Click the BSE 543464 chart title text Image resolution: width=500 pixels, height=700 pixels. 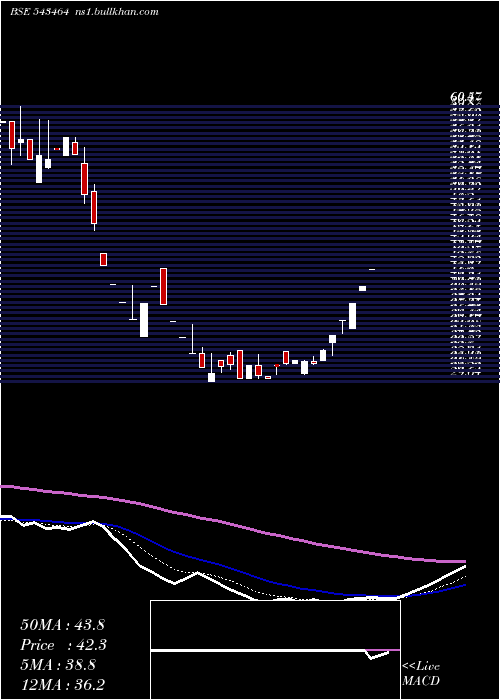coord(39,12)
